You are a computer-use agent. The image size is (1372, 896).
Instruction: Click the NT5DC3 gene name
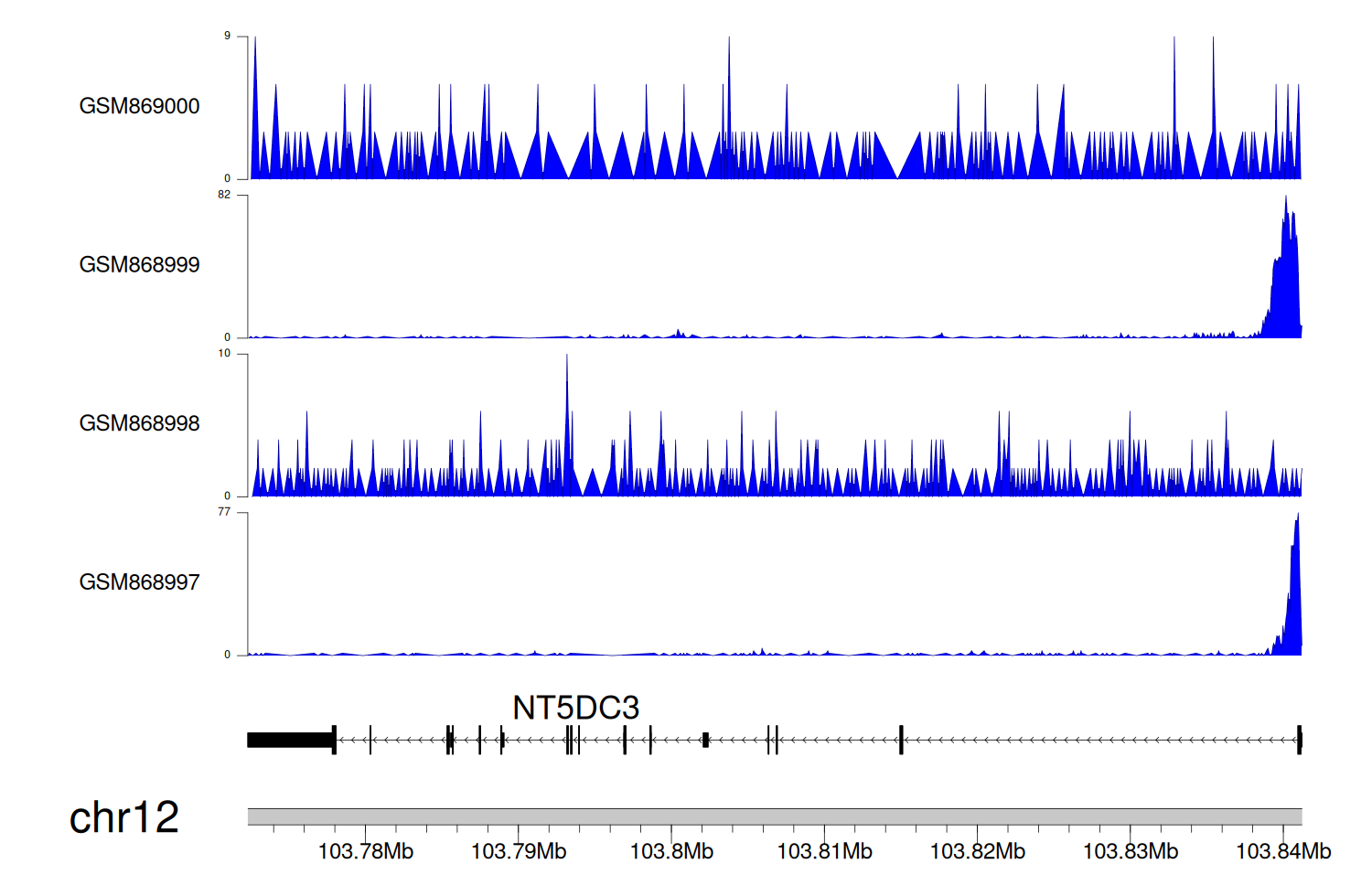point(575,708)
